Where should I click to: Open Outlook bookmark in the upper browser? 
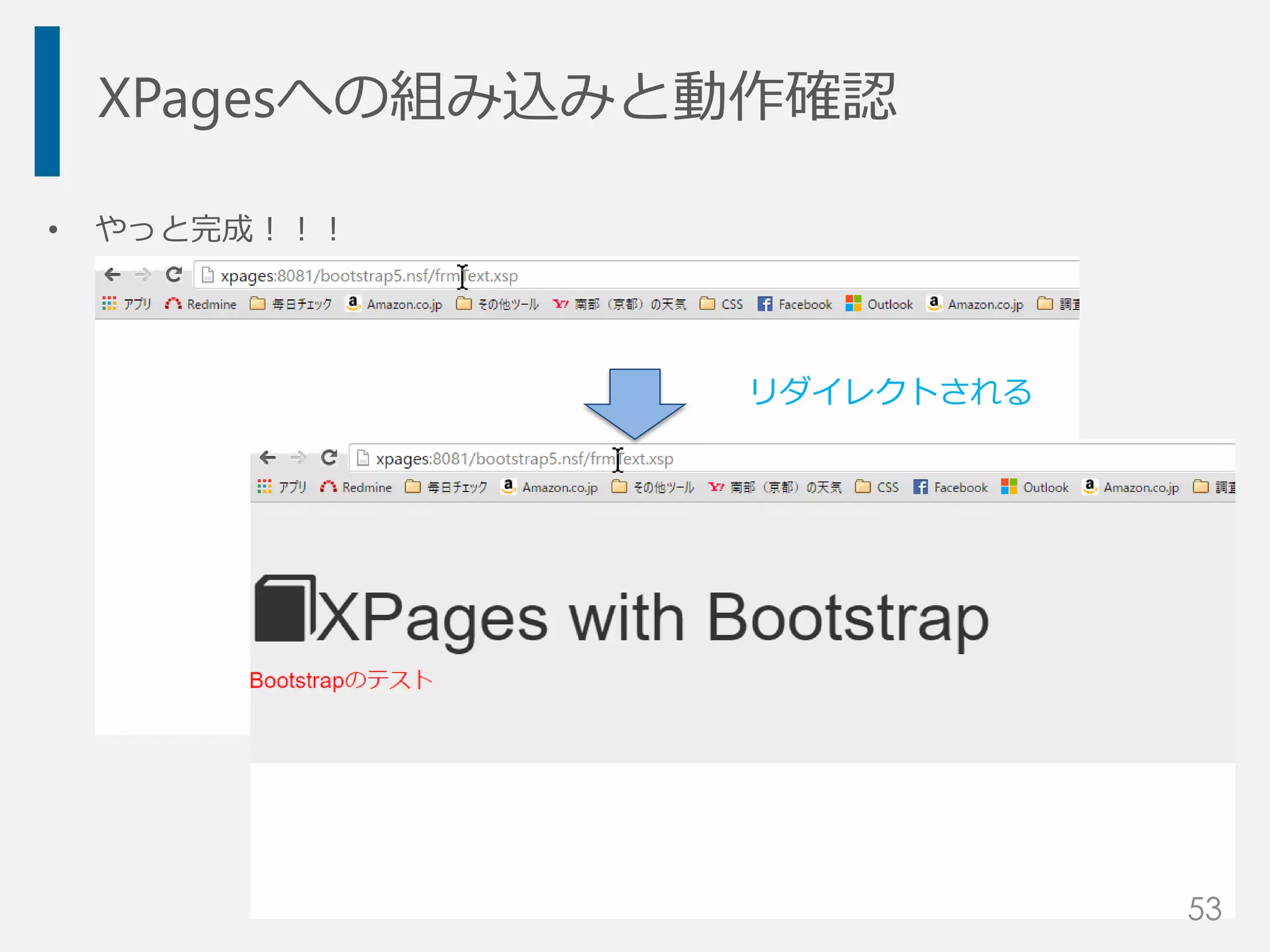(x=879, y=304)
